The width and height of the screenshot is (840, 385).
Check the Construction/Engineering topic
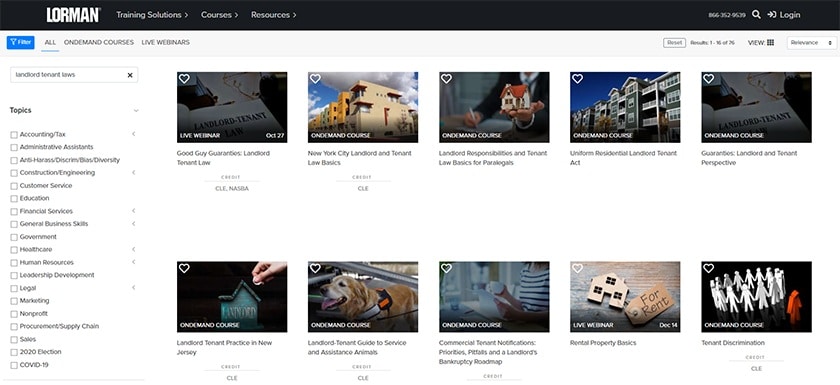[x=14, y=173]
